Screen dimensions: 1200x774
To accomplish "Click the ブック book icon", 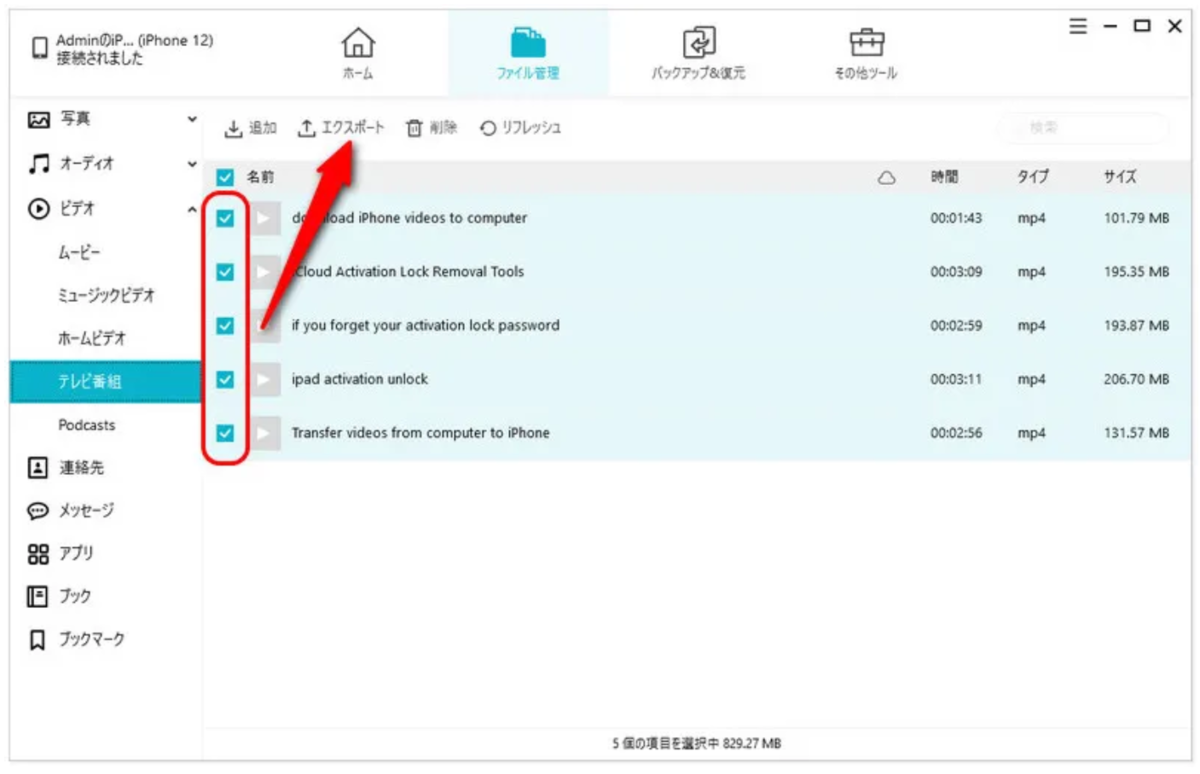I will tap(38, 596).
